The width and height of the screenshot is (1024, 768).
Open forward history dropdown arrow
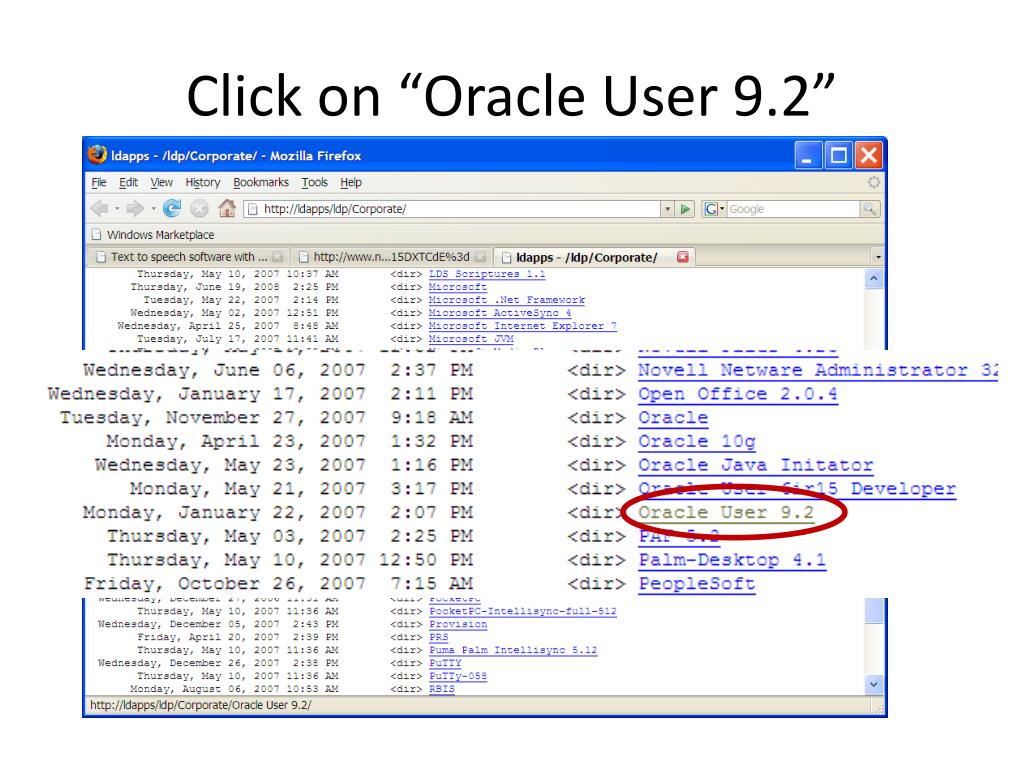point(153,209)
